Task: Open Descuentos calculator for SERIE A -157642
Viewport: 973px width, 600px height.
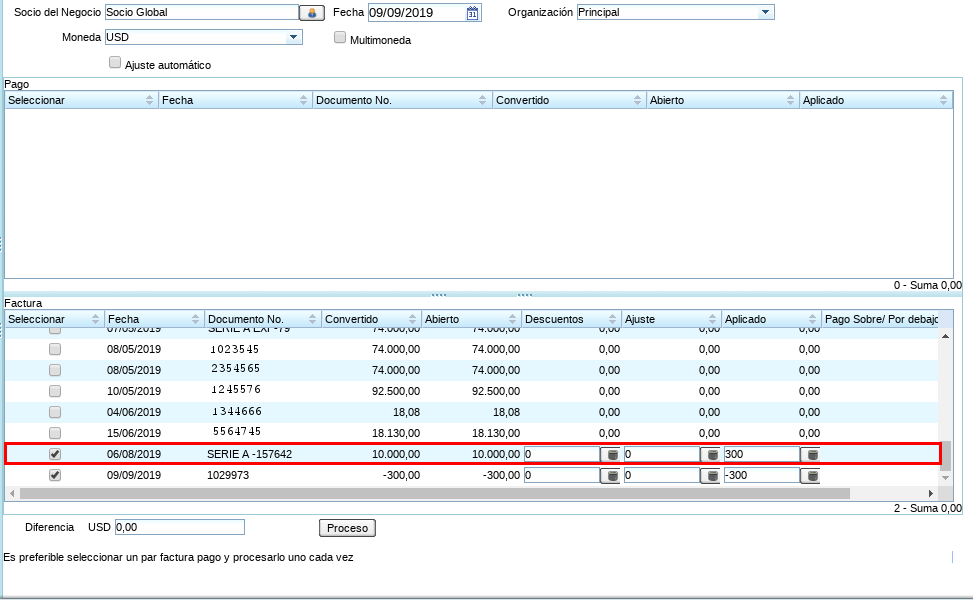Action: (x=610, y=455)
